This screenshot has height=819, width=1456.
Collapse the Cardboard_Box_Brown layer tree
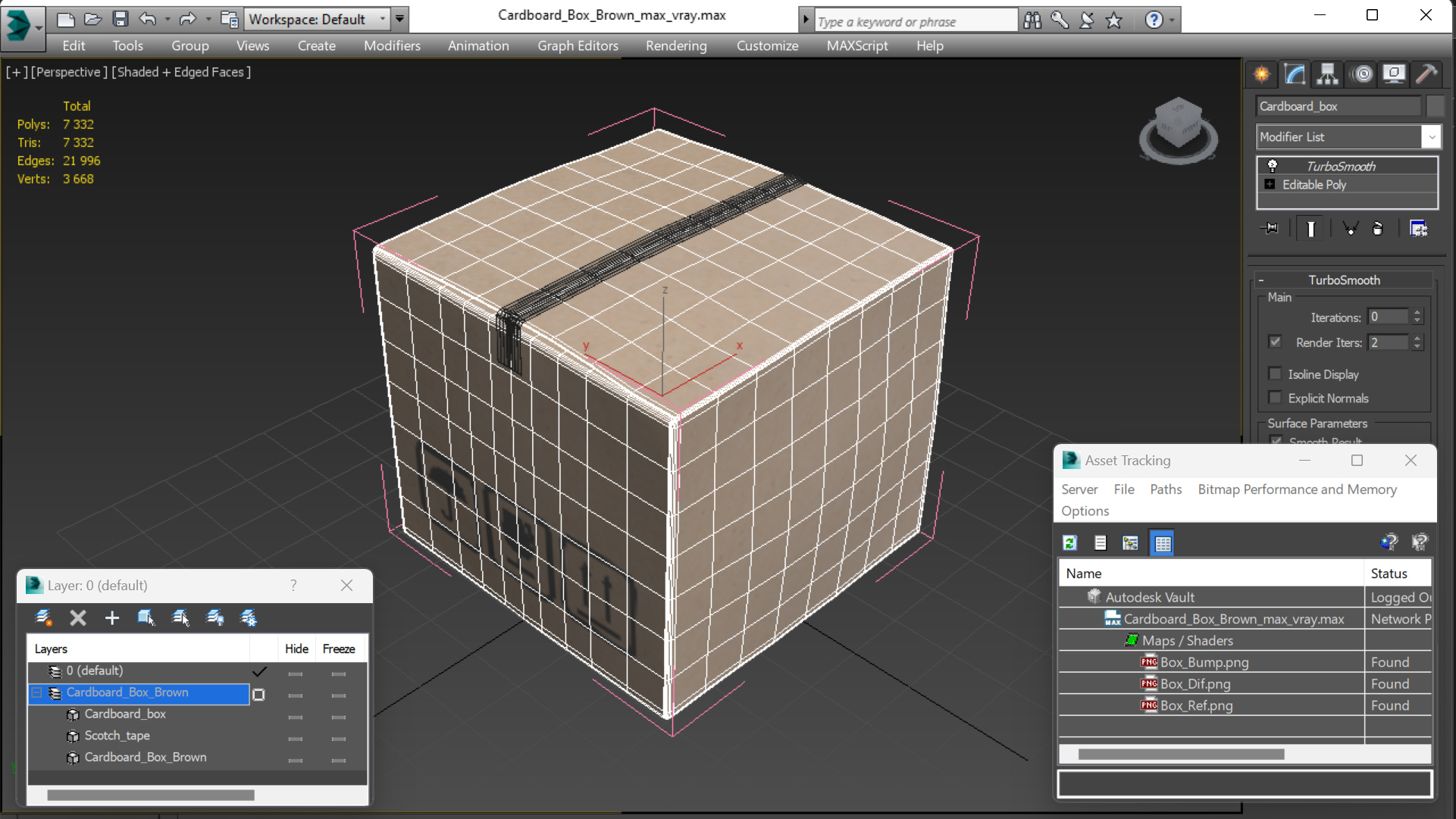[x=36, y=693]
